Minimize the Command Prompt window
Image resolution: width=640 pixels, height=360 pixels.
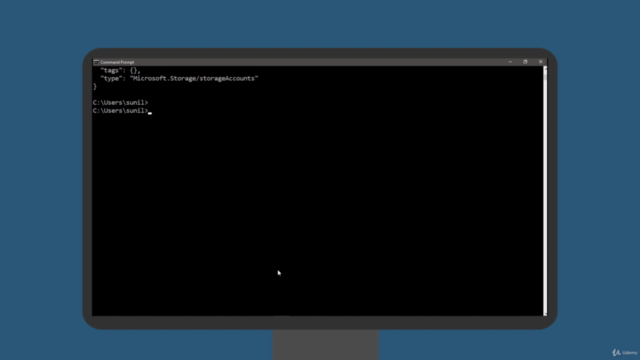coord(510,62)
